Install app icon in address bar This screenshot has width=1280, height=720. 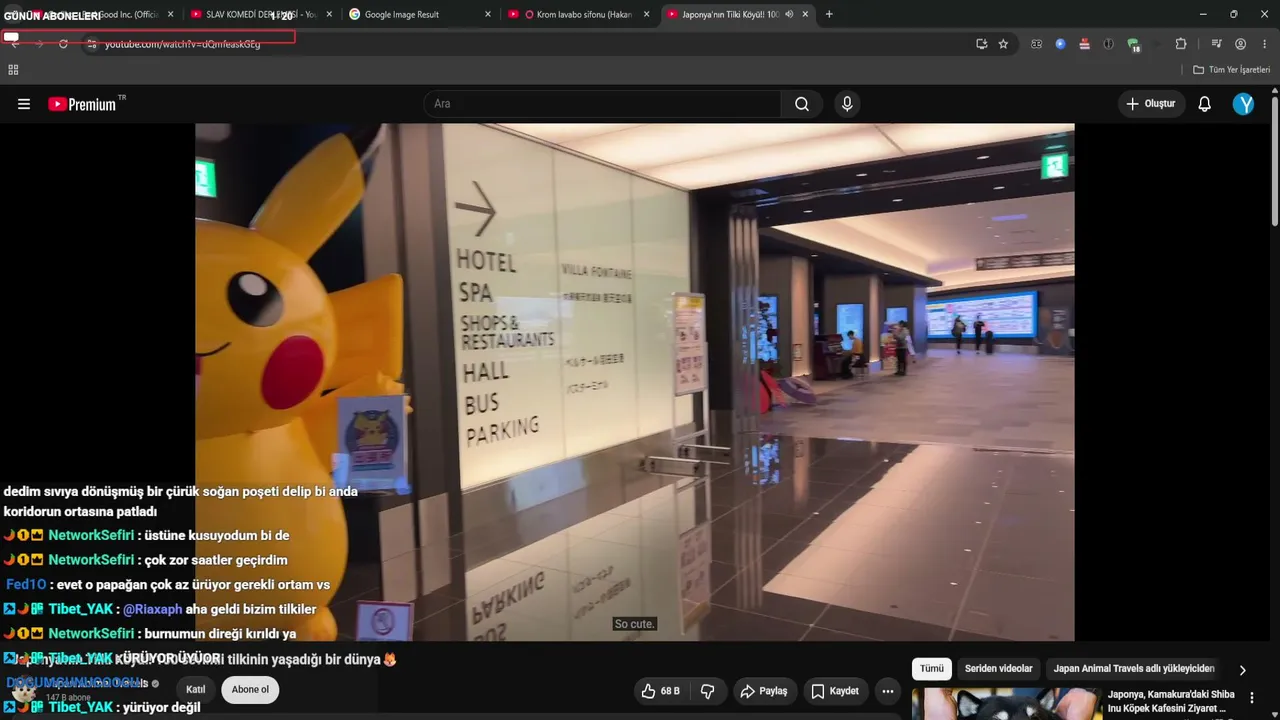pos(982,44)
